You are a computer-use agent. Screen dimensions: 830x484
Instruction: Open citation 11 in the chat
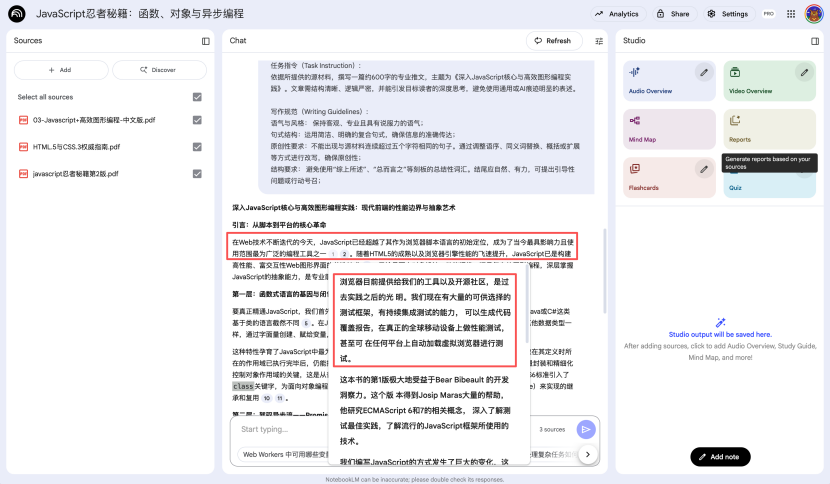tap(279, 398)
